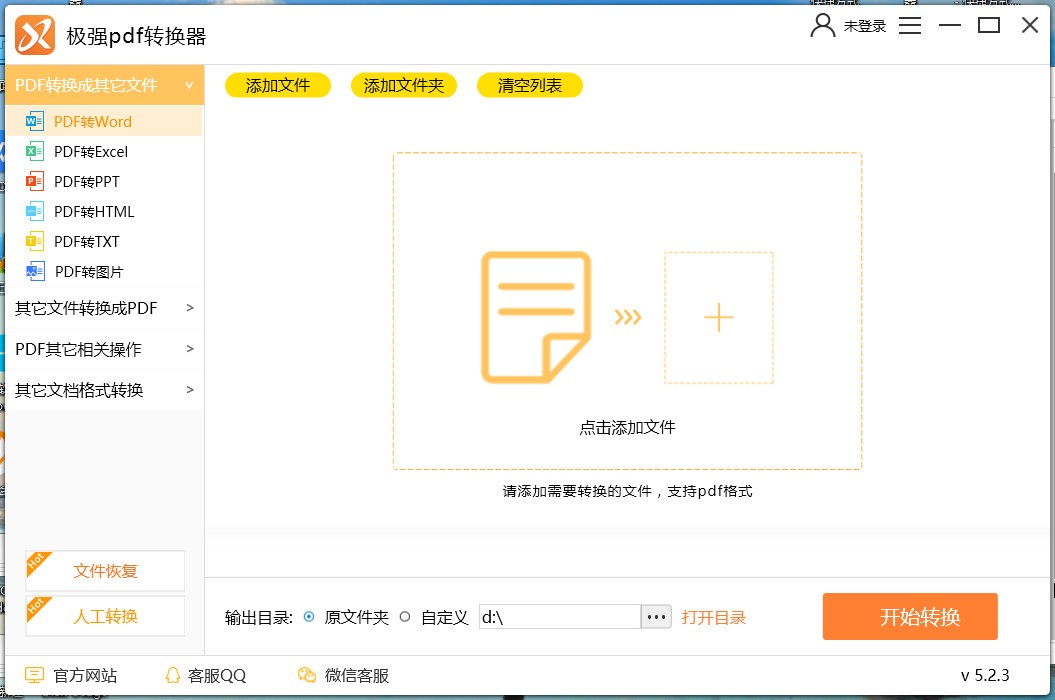This screenshot has height=700, width=1055.
Task: Click the 极强pdf转换器 title text
Action: click(137, 36)
